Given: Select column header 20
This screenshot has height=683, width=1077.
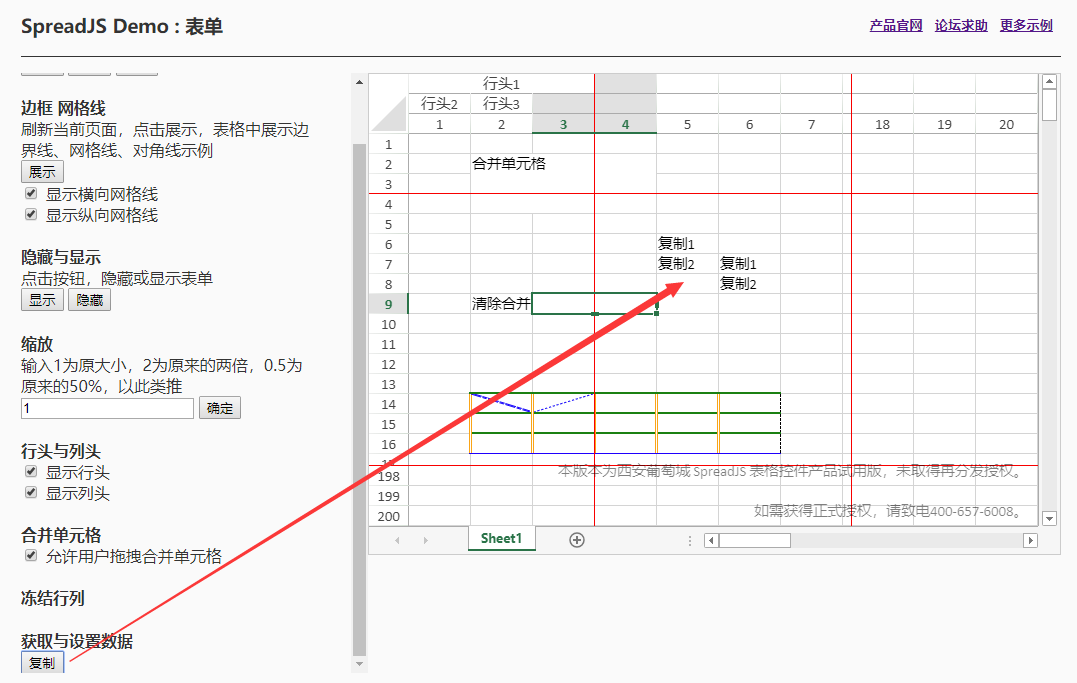Looking at the screenshot, I should pos(1006,124).
